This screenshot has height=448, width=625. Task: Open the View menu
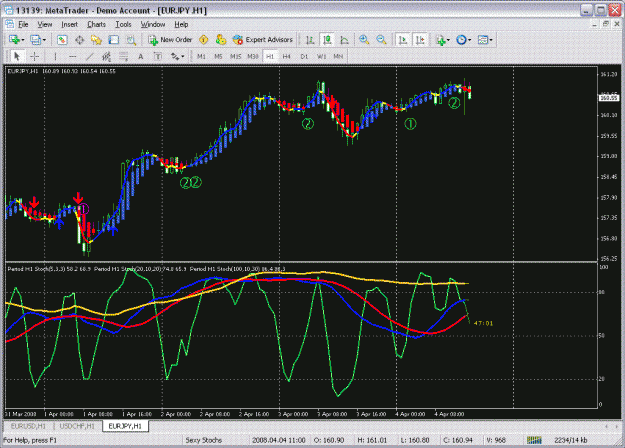coord(45,24)
